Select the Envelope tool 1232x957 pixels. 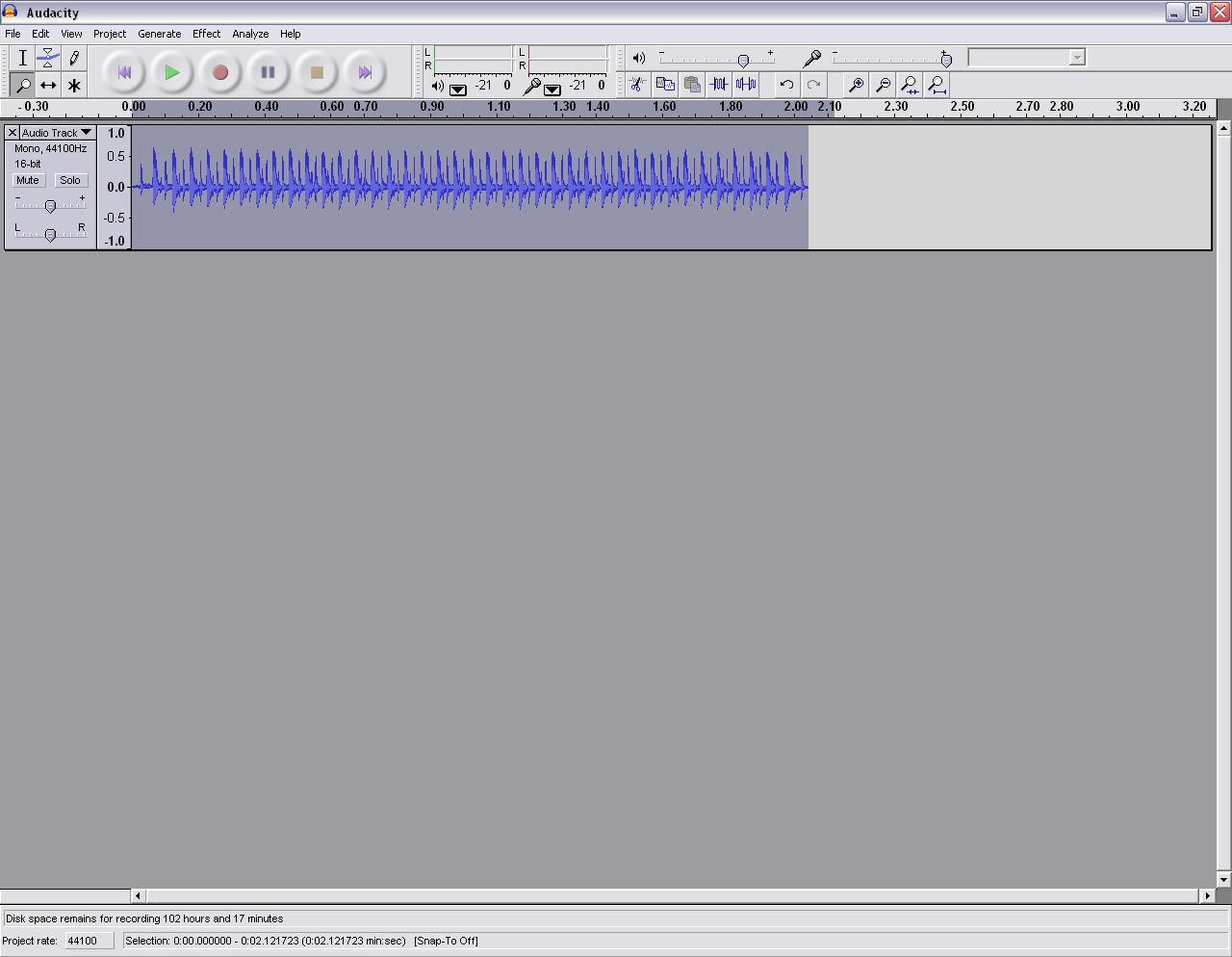(48, 58)
